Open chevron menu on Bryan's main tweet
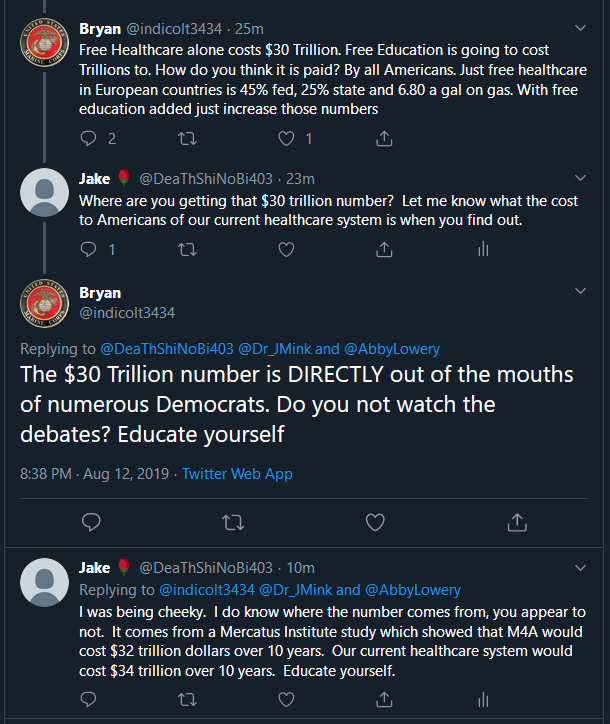The image size is (610, 724). [x=581, y=291]
